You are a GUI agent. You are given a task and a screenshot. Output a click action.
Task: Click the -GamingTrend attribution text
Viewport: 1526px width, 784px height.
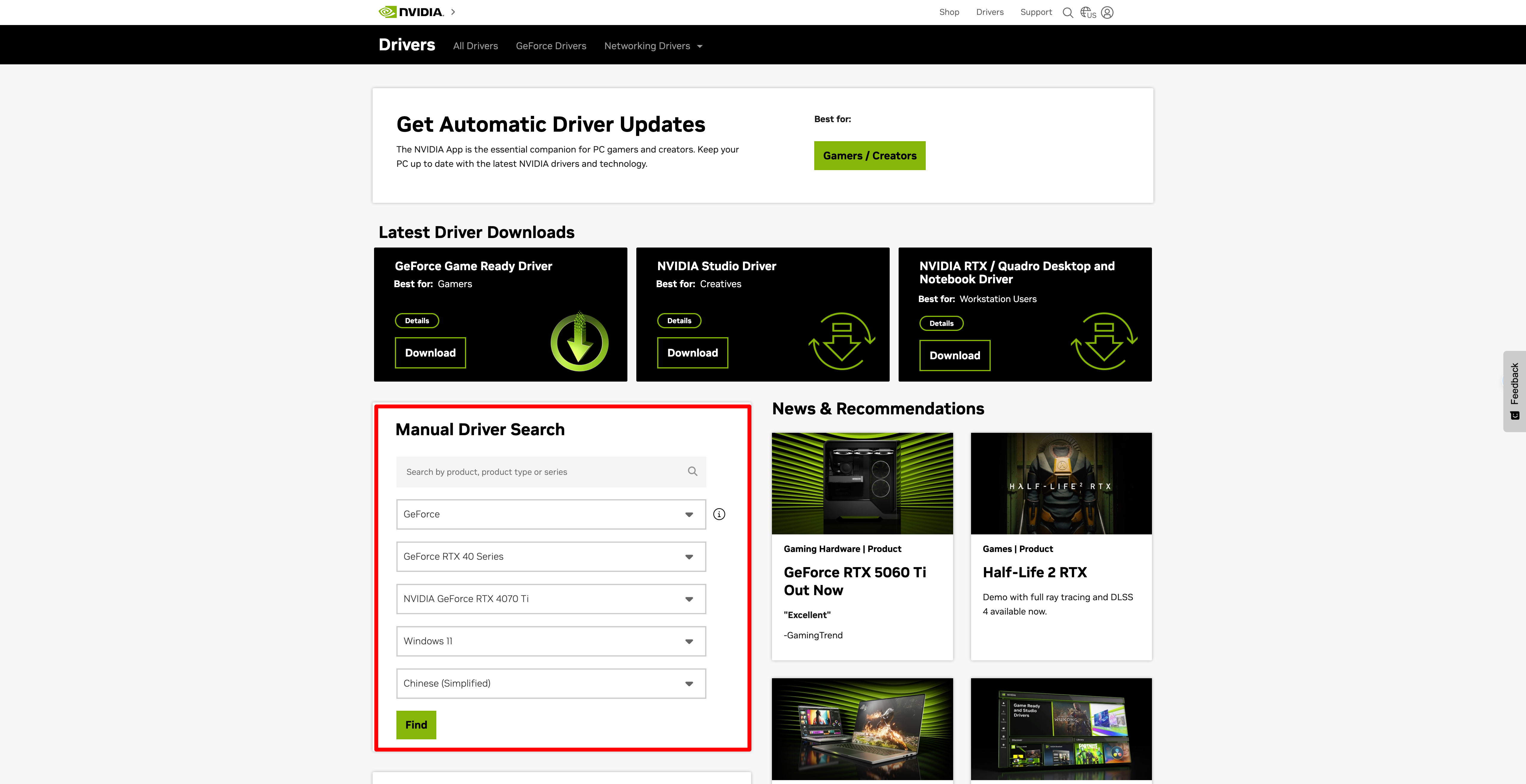[x=813, y=635]
